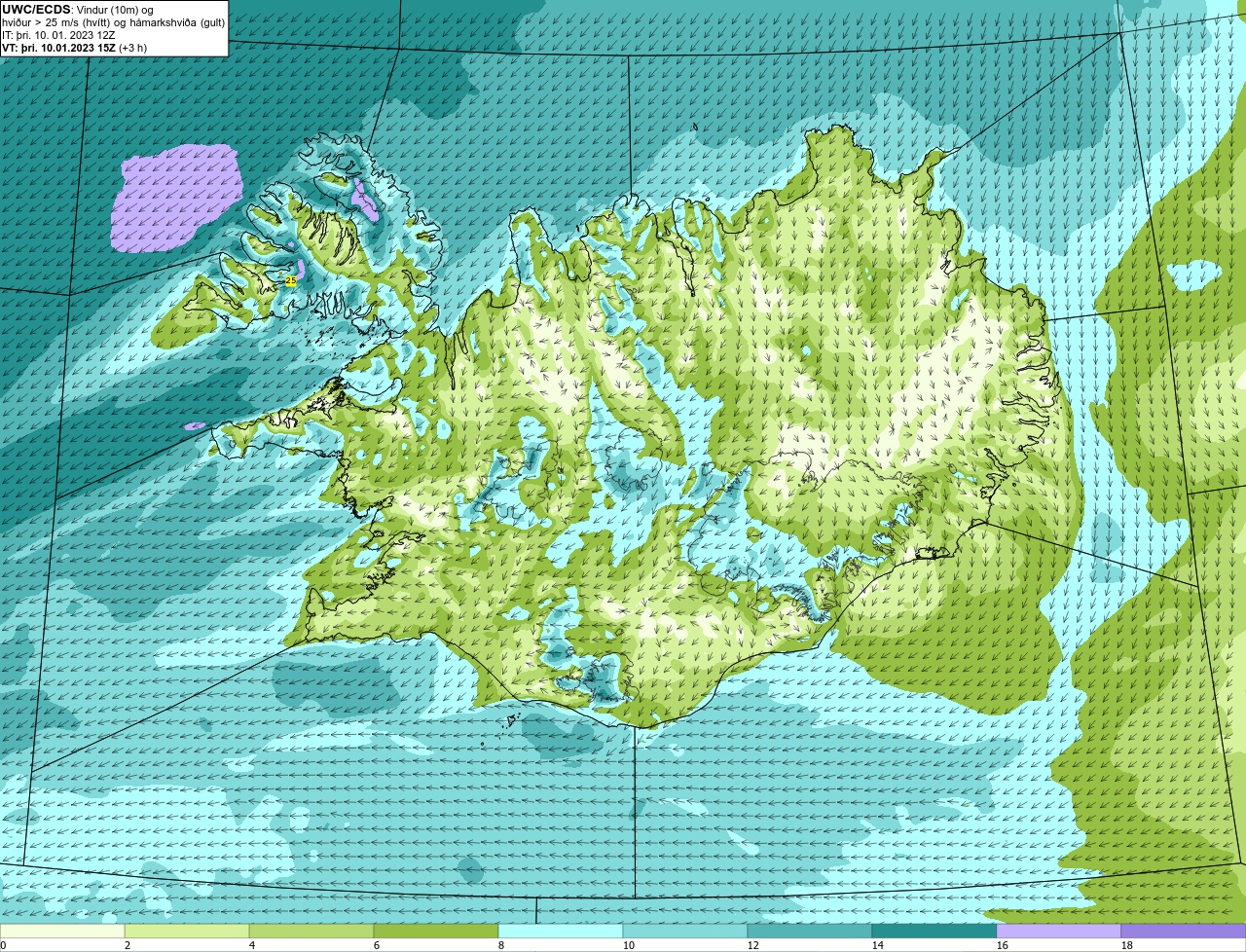
Task: Click the 'IT: þri. 10. 01. 2023 12Z' line
Action: pos(58,35)
